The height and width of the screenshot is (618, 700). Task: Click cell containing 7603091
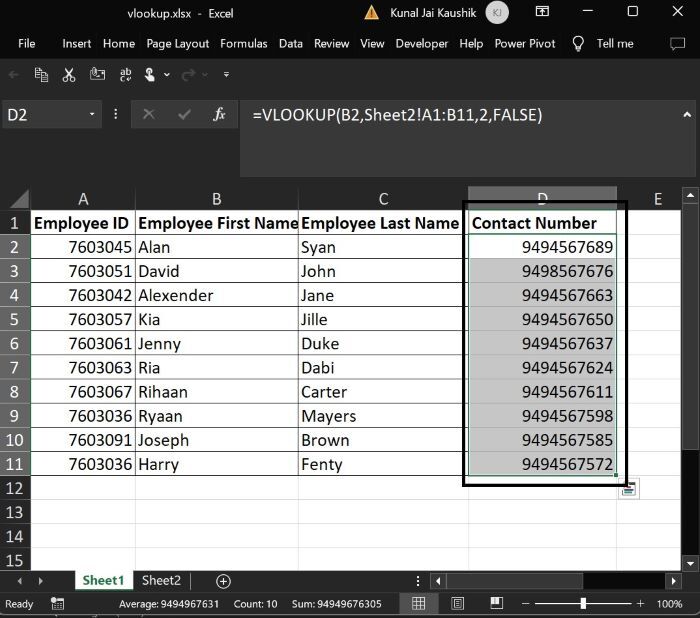point(83,440)
